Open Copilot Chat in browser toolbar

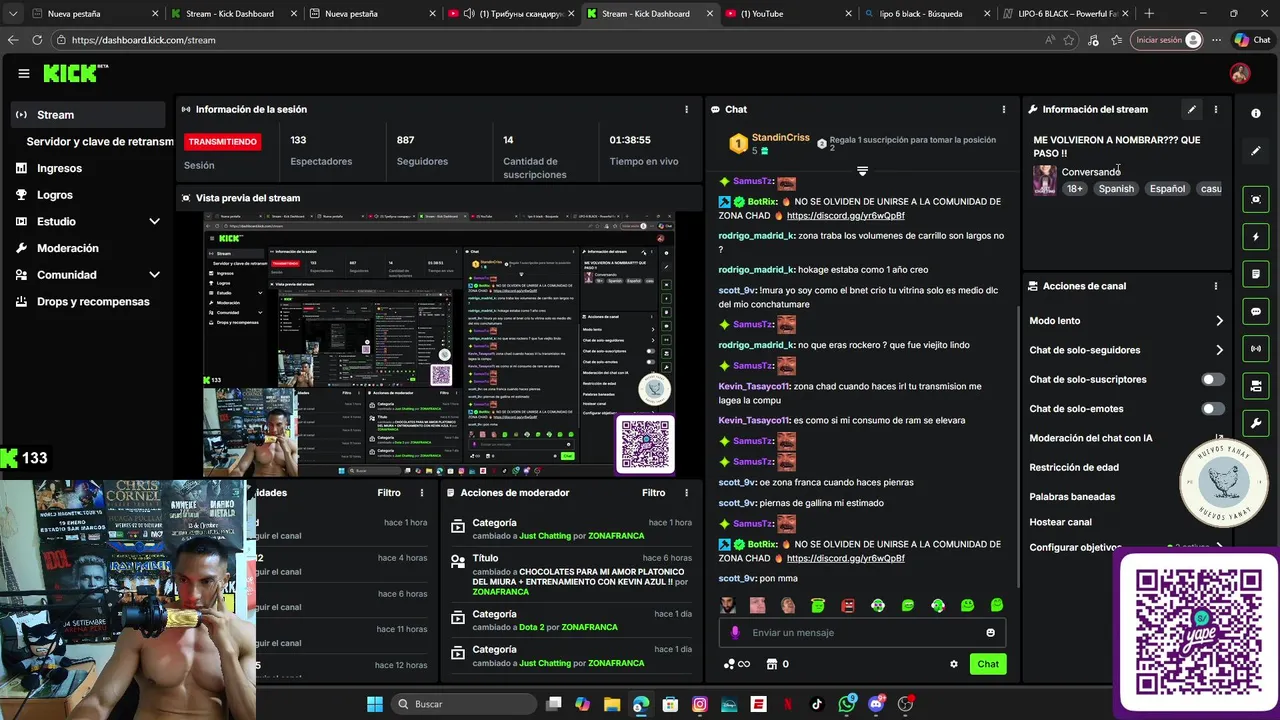click(1252, 40)
